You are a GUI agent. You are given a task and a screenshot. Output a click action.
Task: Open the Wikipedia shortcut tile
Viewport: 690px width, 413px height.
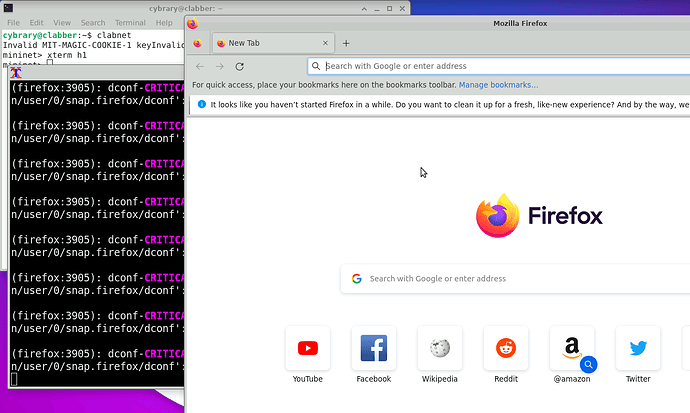pyautogui.click(x=440, y=348)
